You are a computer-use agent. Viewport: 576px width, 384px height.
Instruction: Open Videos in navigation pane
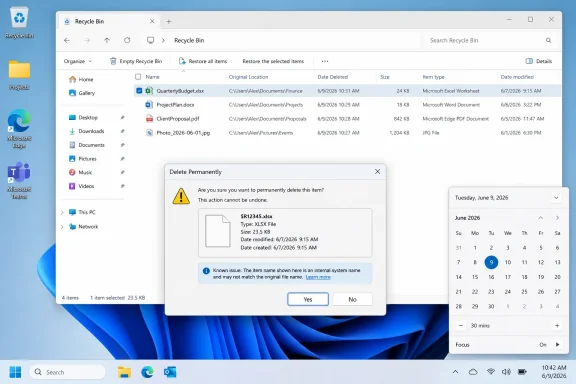[x=82, y=186]
